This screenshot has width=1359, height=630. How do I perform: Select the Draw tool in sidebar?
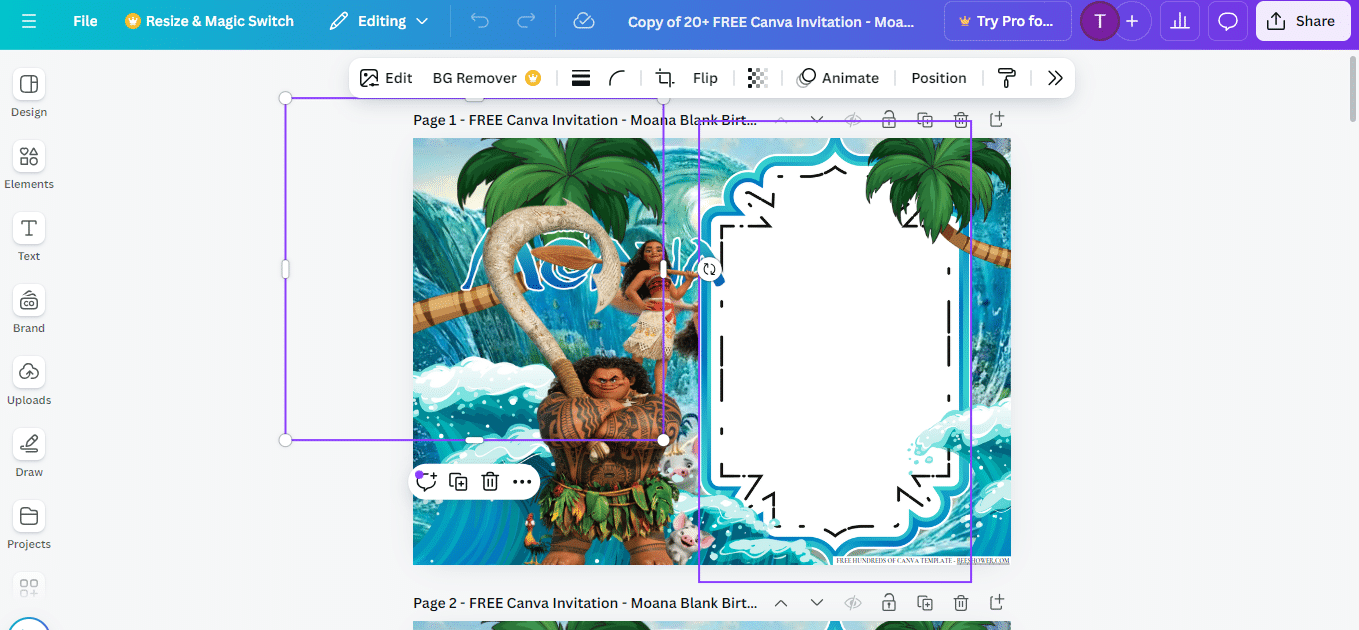(x=29, y=453)
